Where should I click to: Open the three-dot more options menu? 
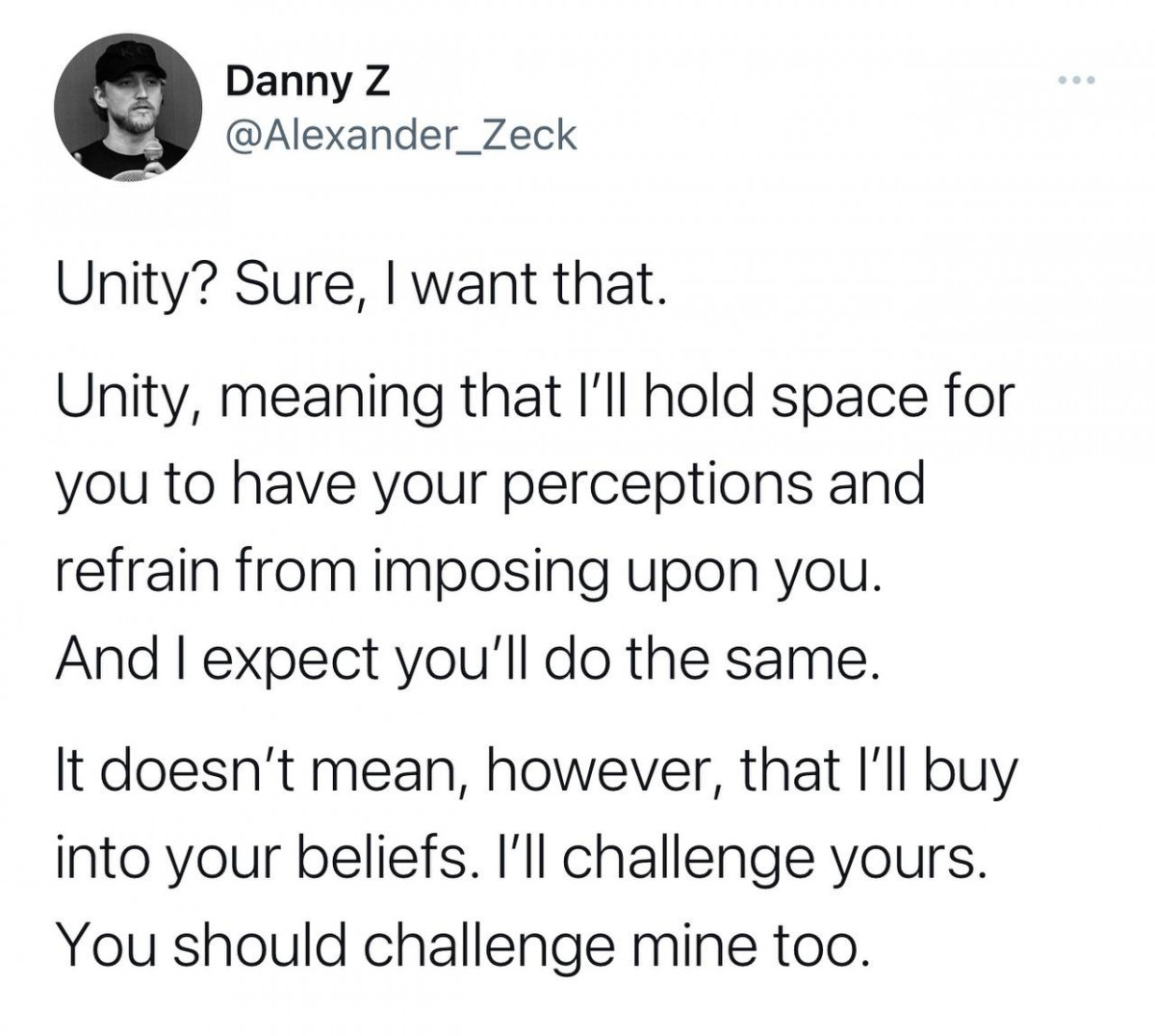coord(1077,80)
